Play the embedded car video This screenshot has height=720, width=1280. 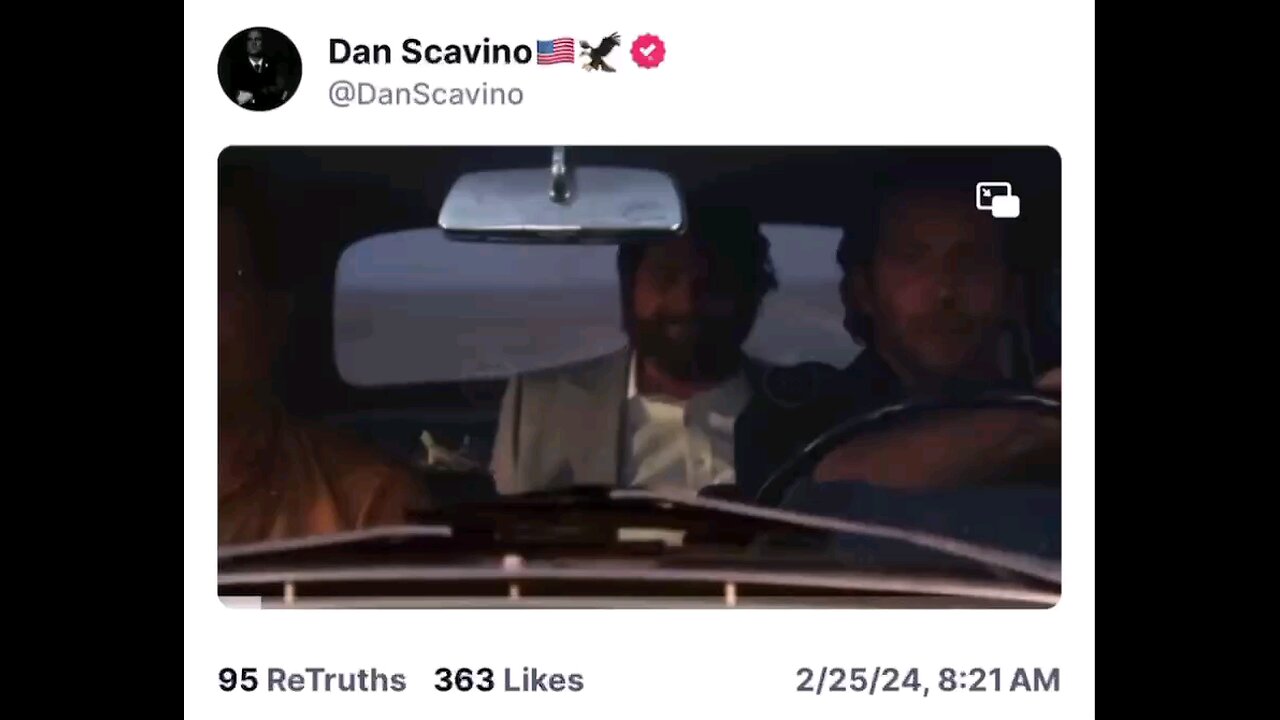(639, 377)
